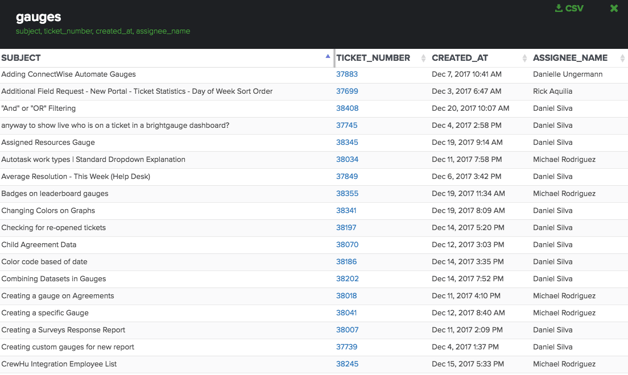Click created date 'Dec 12, 2017 8:40 AM'
The image size is (628, 375).
point(468,313)
